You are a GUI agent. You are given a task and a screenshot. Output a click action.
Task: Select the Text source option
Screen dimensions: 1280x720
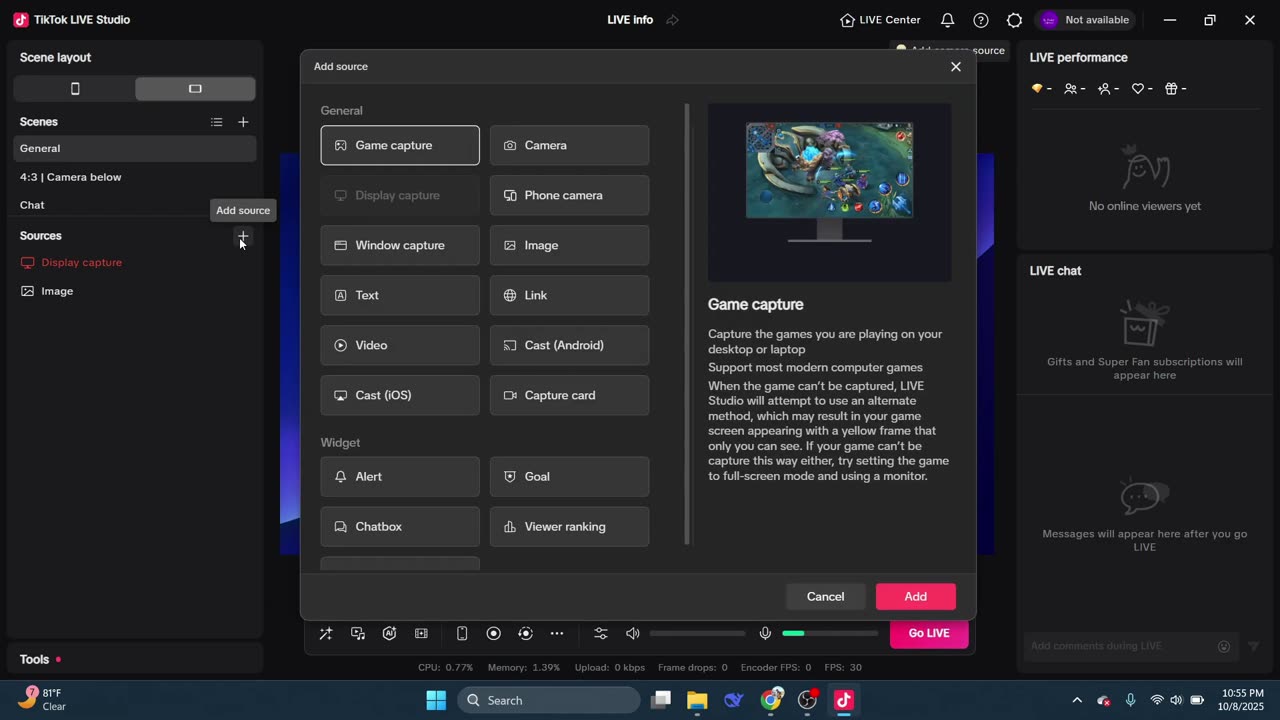point(400,295)
